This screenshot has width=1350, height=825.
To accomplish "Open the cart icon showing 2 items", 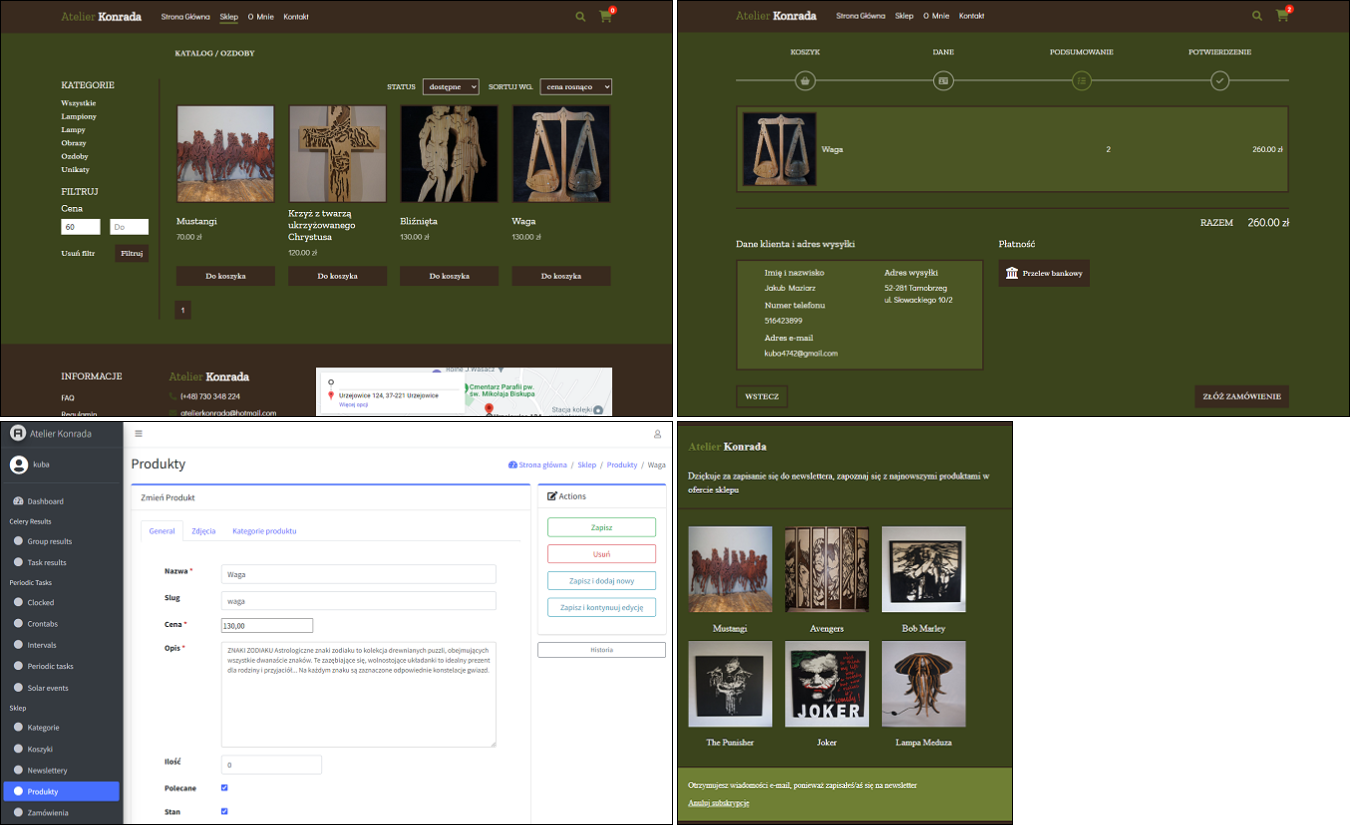I will tap(1282, 16).
